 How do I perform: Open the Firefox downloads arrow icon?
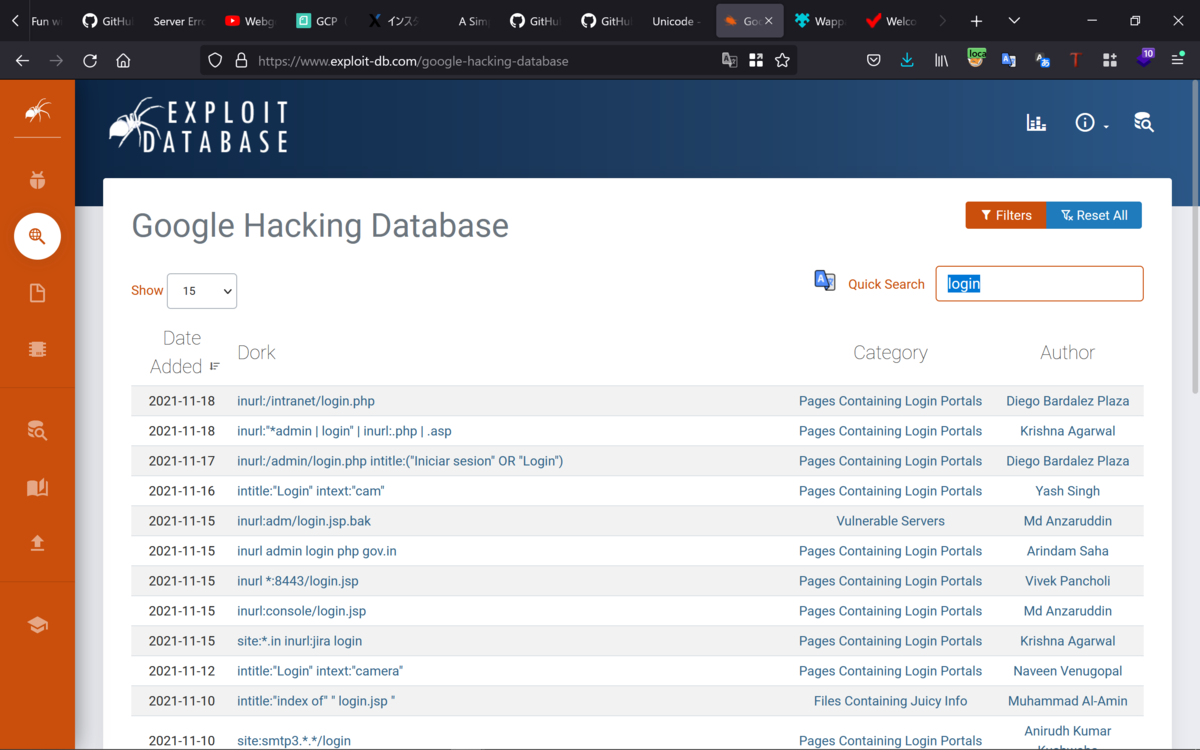point(907,60)
